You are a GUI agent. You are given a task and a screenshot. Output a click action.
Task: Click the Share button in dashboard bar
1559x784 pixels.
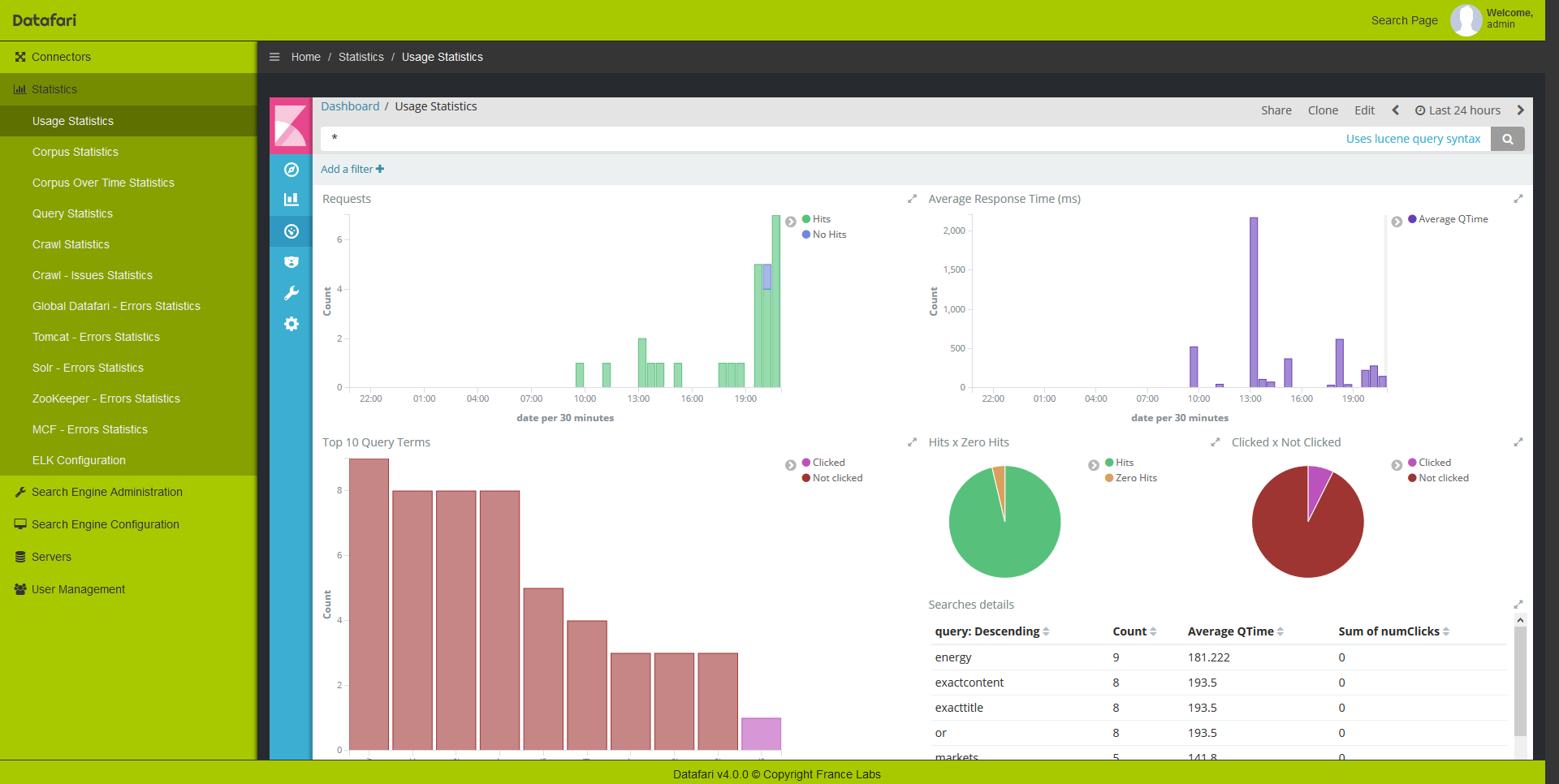(1276, 110)
